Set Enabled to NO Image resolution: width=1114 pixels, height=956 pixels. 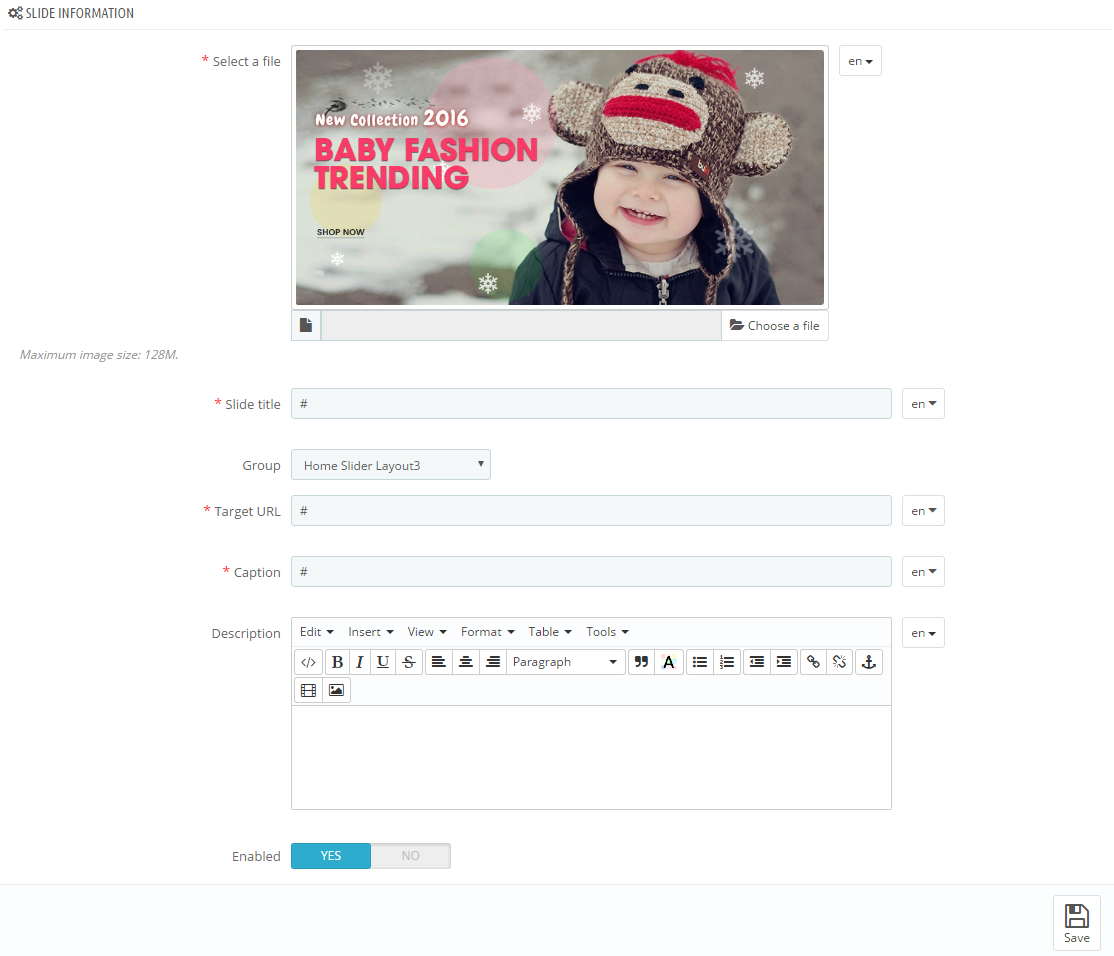[411, 856]
